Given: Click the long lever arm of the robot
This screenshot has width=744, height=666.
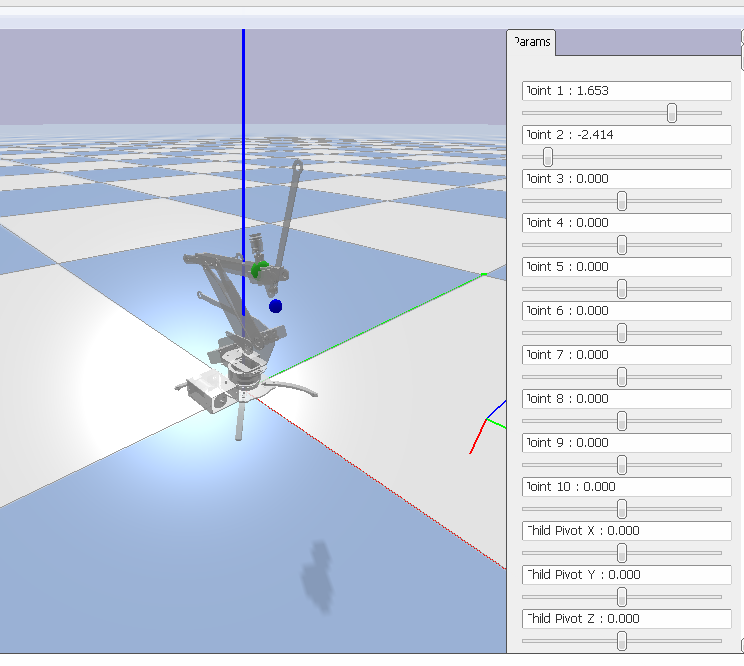Looking at the screenshot, I should tap(289, 216).
